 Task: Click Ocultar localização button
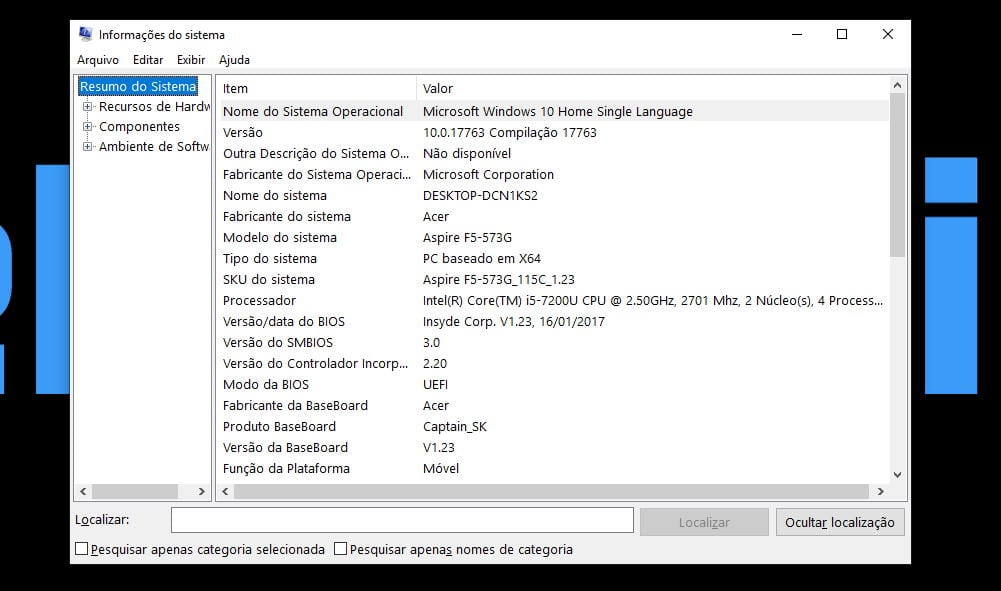click(x=840, y=522)
